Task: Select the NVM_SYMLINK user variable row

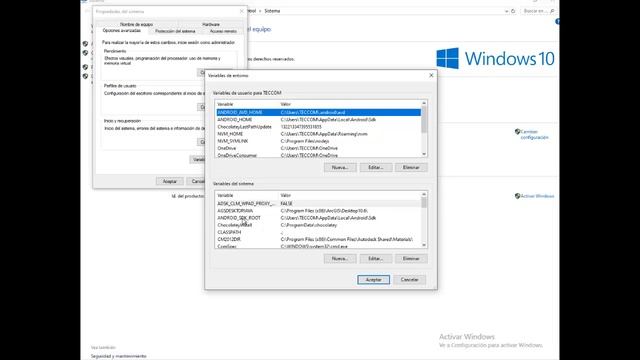Action: click(x=318, y=141)
